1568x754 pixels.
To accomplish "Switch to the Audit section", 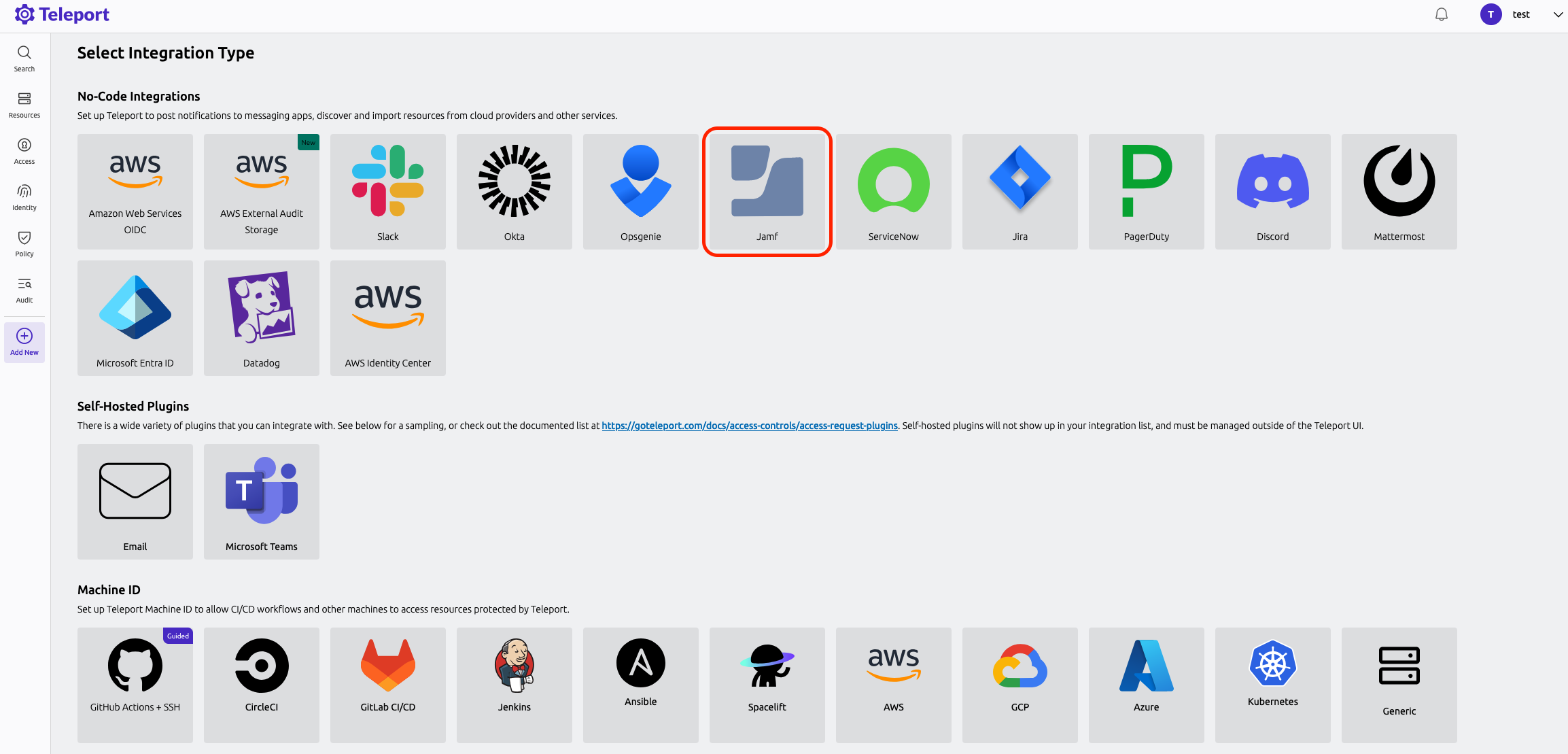I will [24, 289].
